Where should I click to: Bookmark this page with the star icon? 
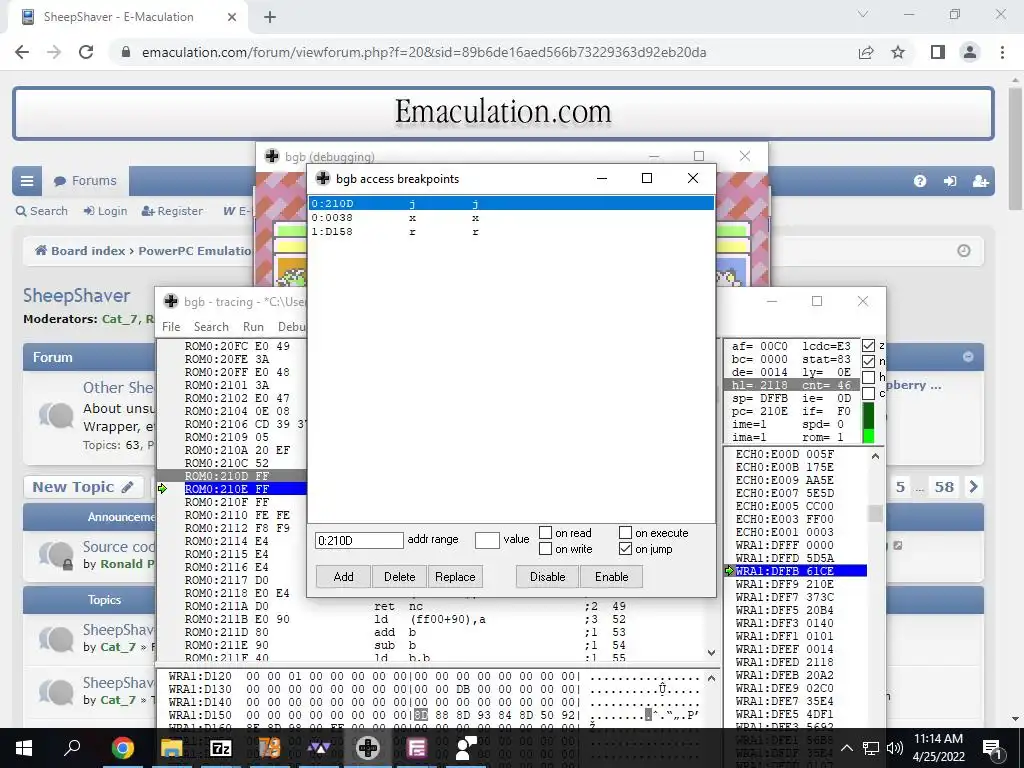[898, 52]
